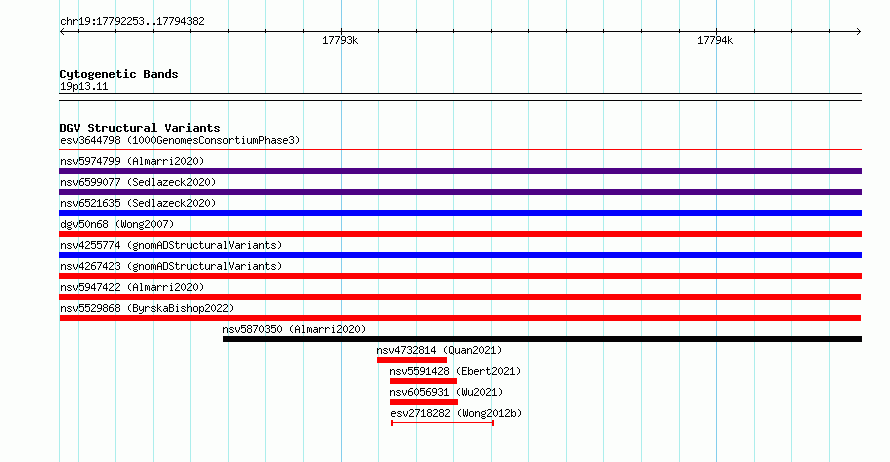Open nsv5870350 (Almarri2020) label
Screen dimensions: 890x462
294,329
